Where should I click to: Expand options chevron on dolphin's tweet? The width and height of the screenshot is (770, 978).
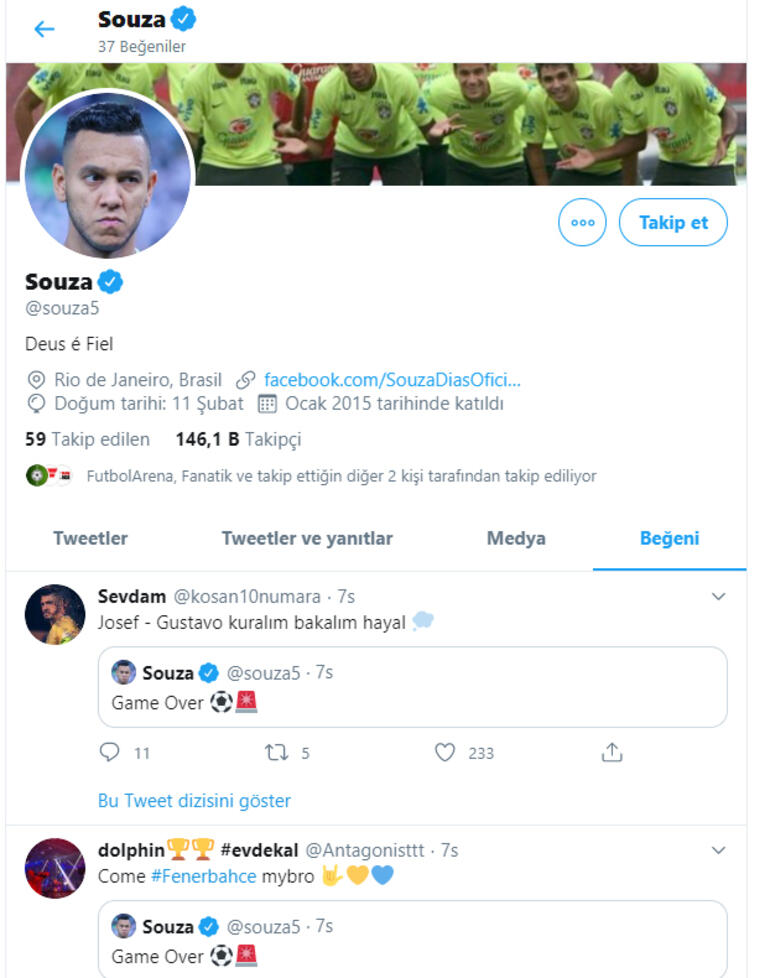coord(717,850)
